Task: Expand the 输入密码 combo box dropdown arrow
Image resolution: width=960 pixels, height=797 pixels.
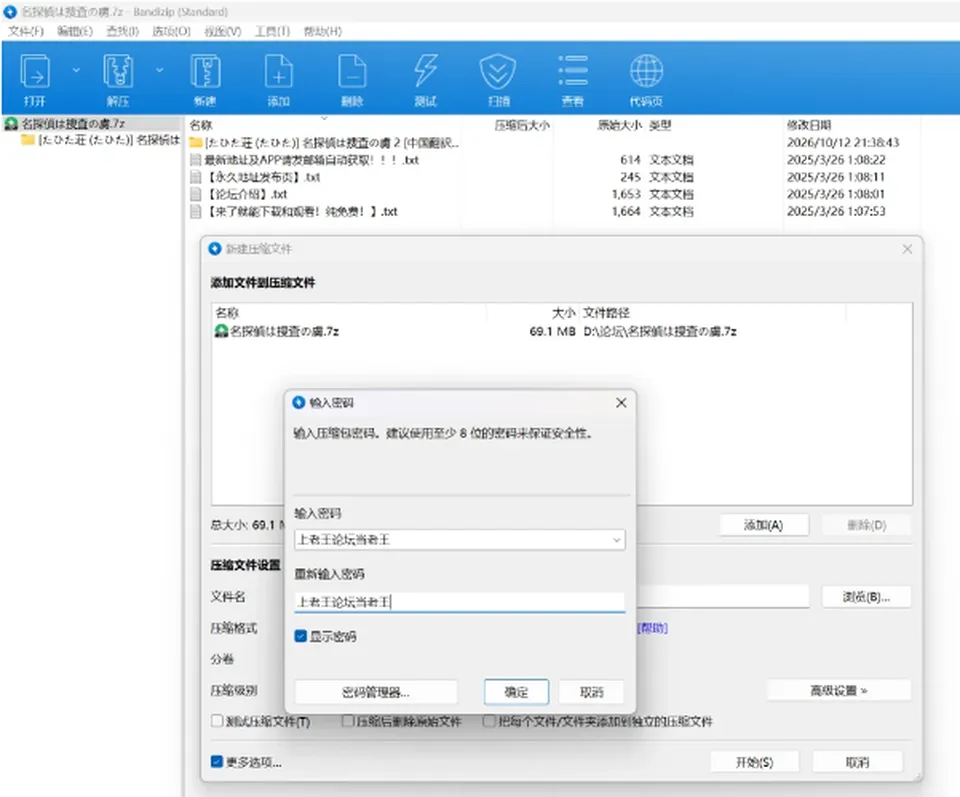Action: coord(617,540)
